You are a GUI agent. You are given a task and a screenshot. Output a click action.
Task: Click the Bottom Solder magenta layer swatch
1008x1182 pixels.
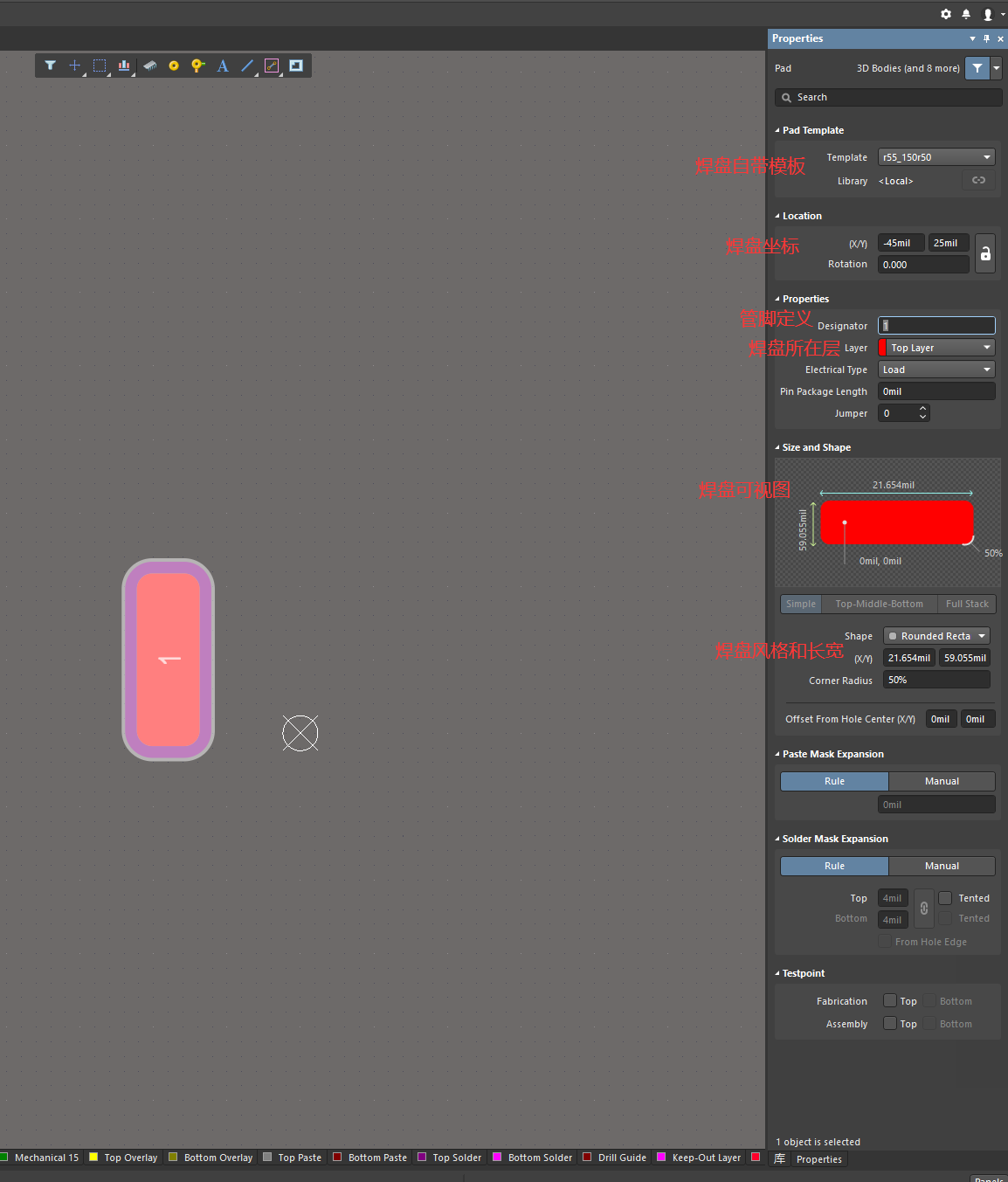click(497, 1157)
